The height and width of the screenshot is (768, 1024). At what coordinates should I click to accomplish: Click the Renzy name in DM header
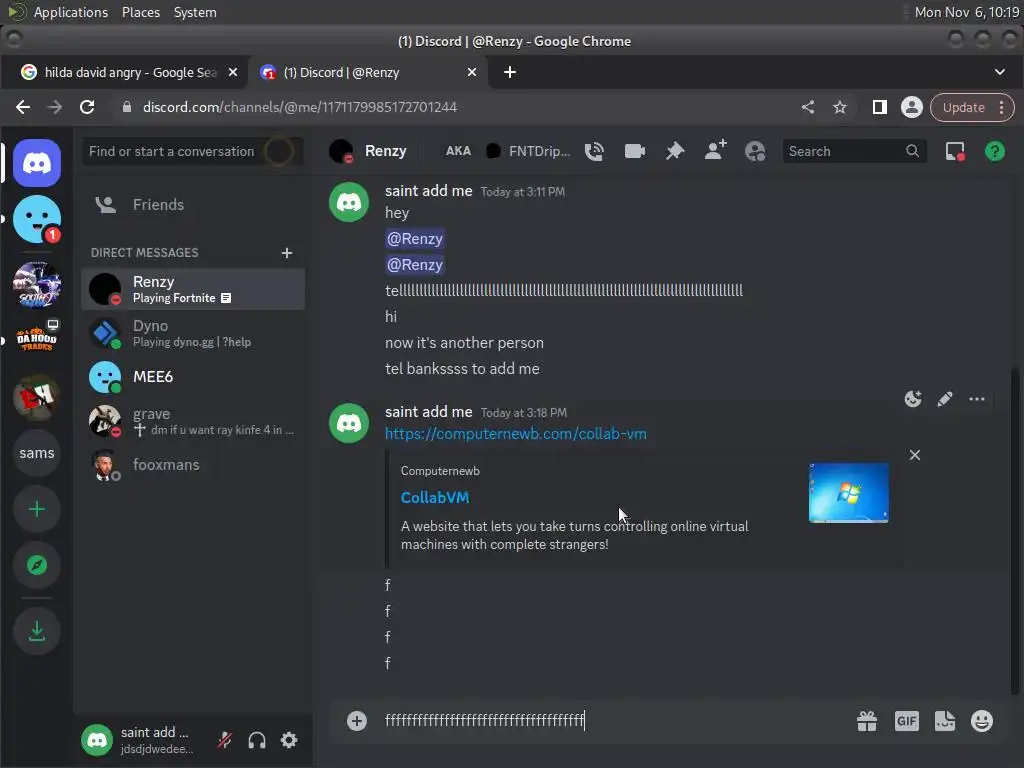pyautogui.click(x=386, y=152)
